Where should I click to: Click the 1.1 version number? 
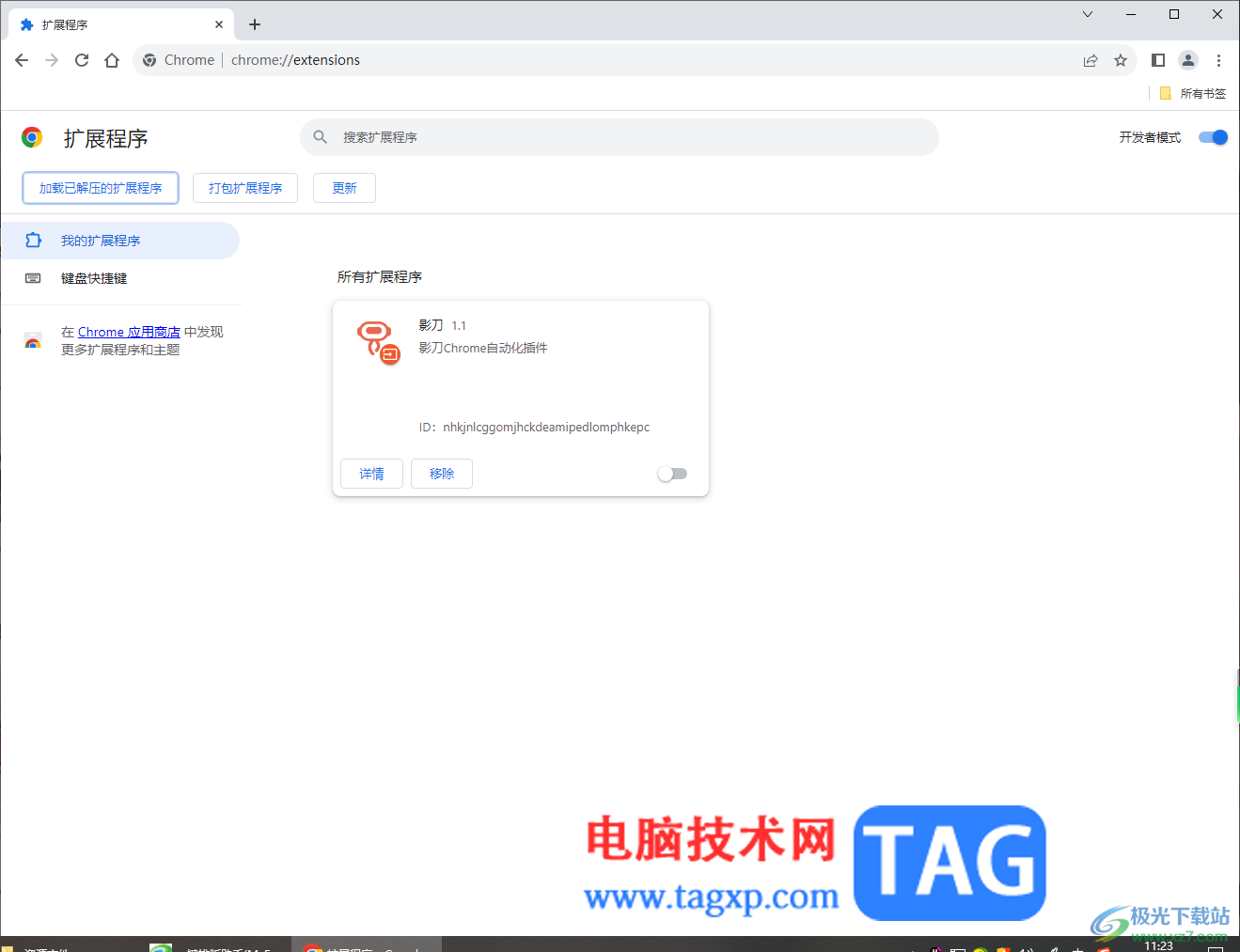459,325
